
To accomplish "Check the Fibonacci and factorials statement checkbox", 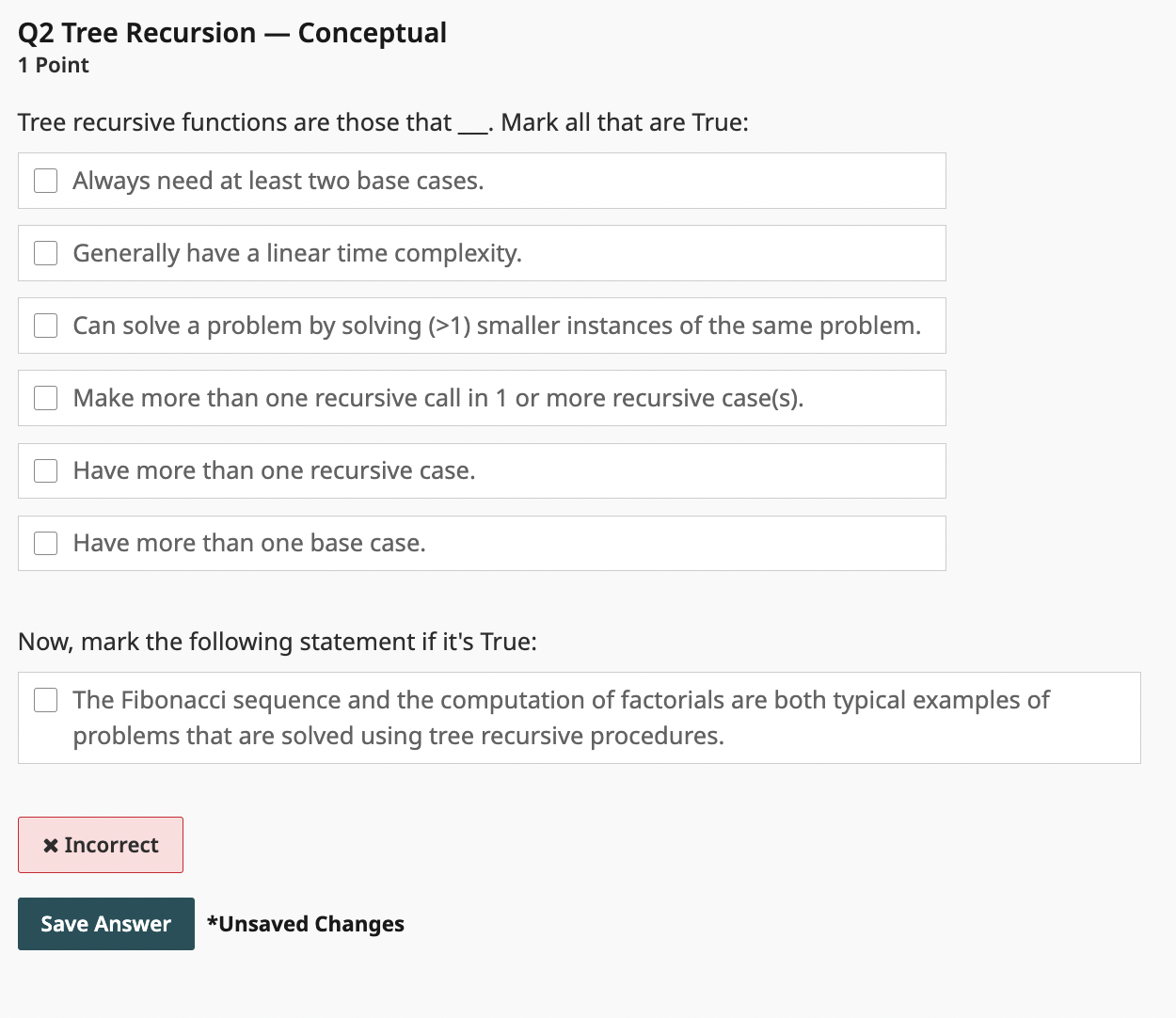I will coord(46,700).
